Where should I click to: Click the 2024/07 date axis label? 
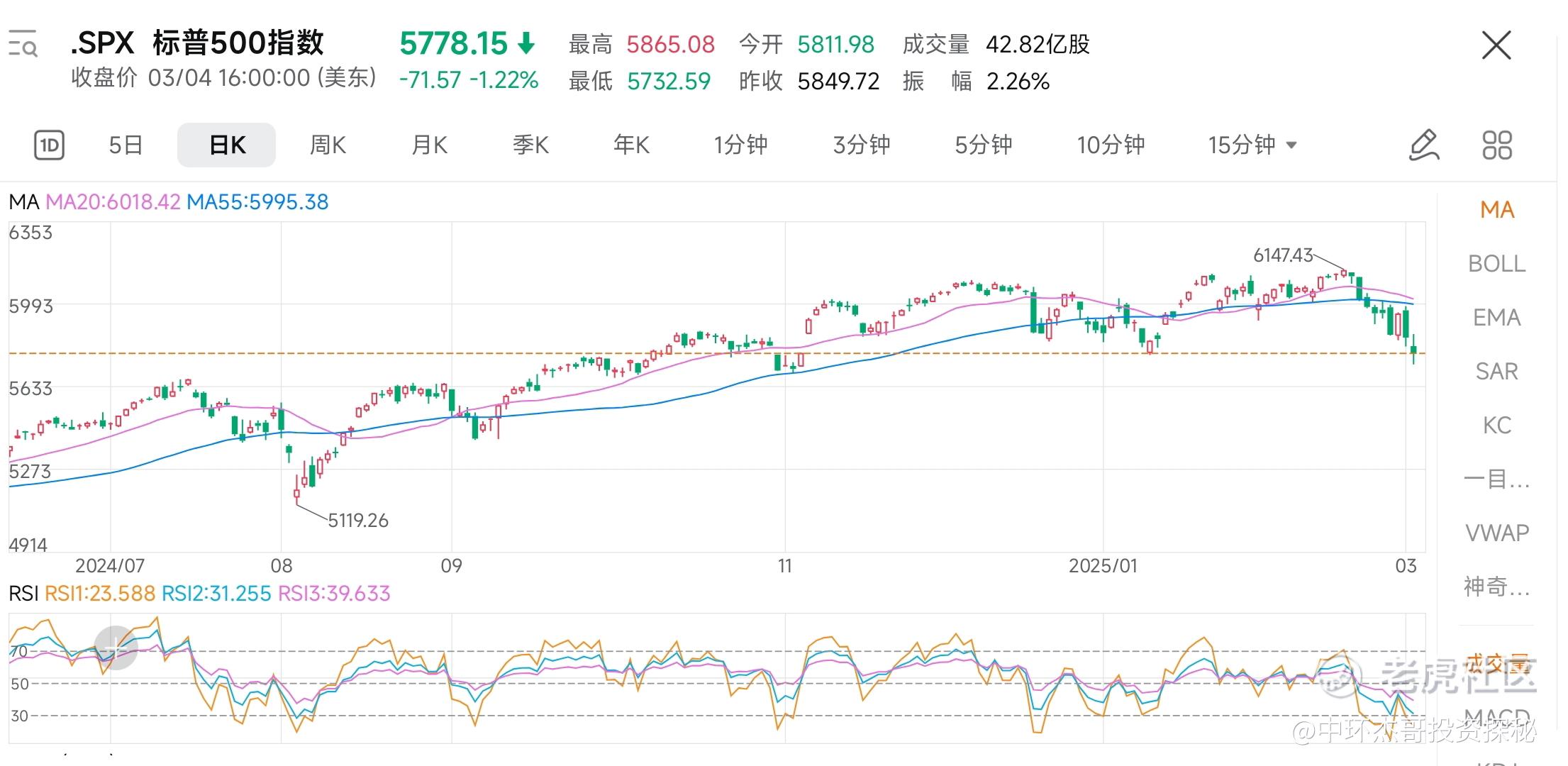click(x=110, y=566)
